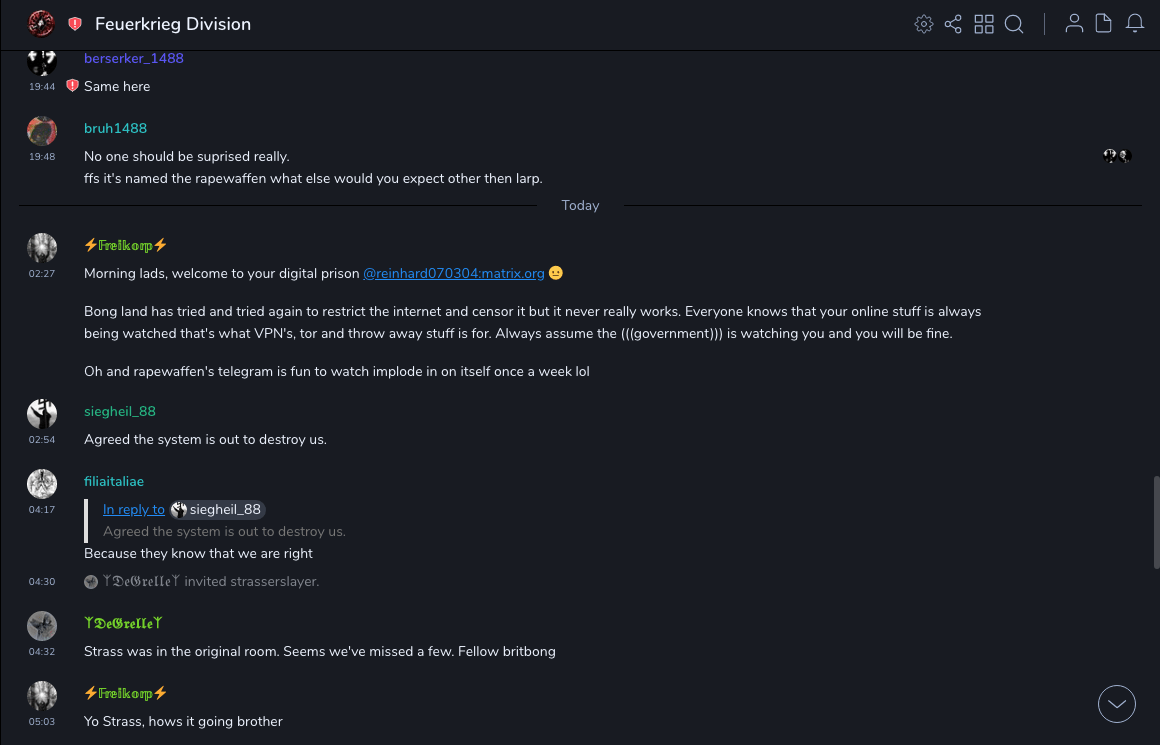The image size is (1160, 745).
Task: Expand read receipt avatars on 19:48 message
Action: pyautogui.click(x=1116, y=156)
